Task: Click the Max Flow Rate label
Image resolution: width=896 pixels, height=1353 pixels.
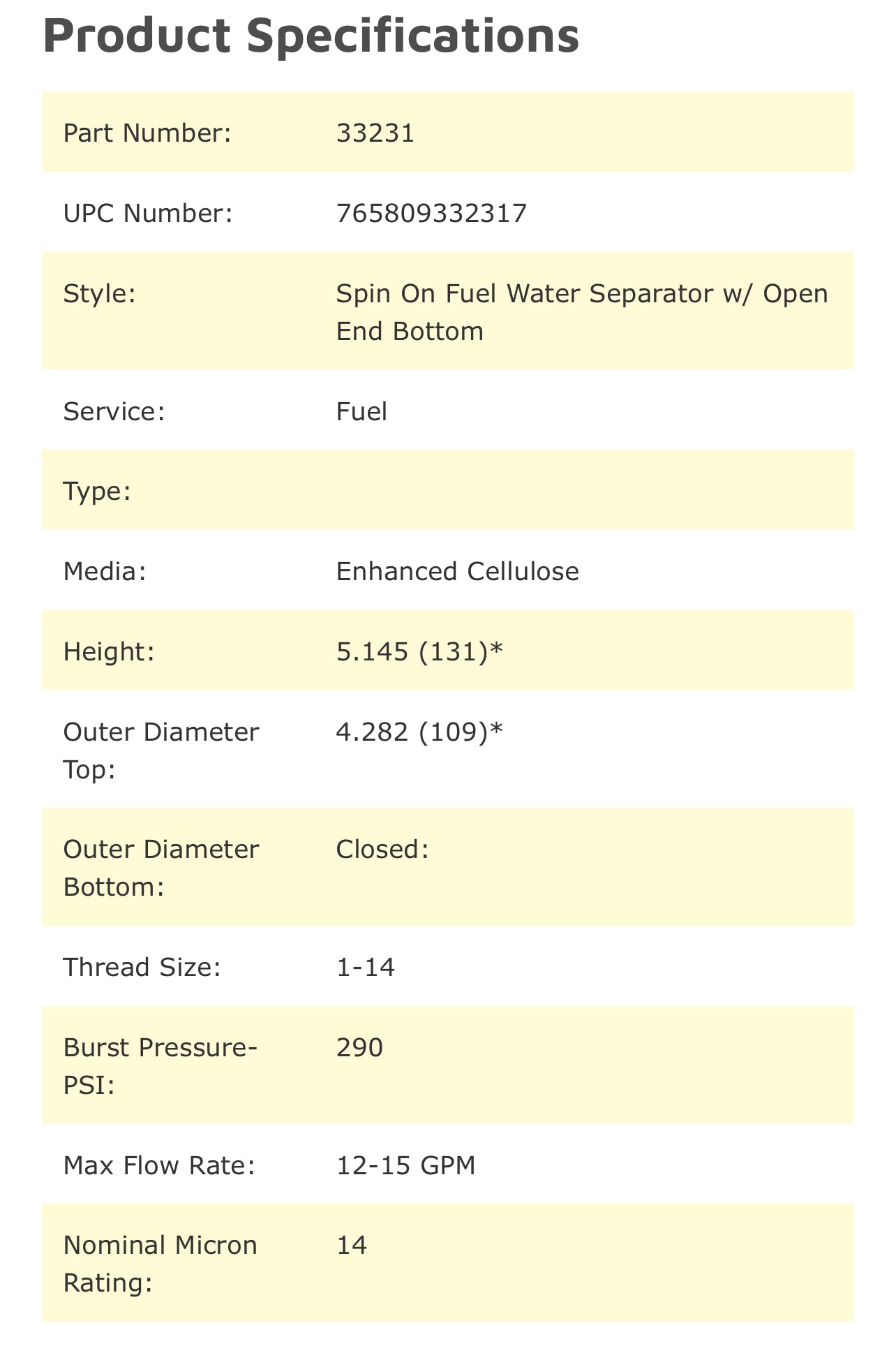Action: [159, 1165]
